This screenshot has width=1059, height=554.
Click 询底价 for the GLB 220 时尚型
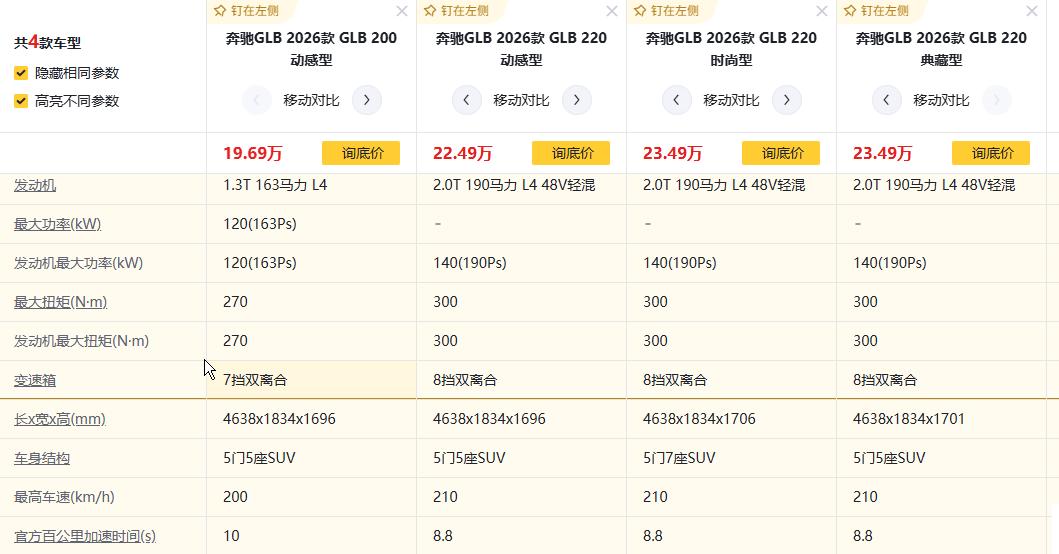click(x=781, y=153)
